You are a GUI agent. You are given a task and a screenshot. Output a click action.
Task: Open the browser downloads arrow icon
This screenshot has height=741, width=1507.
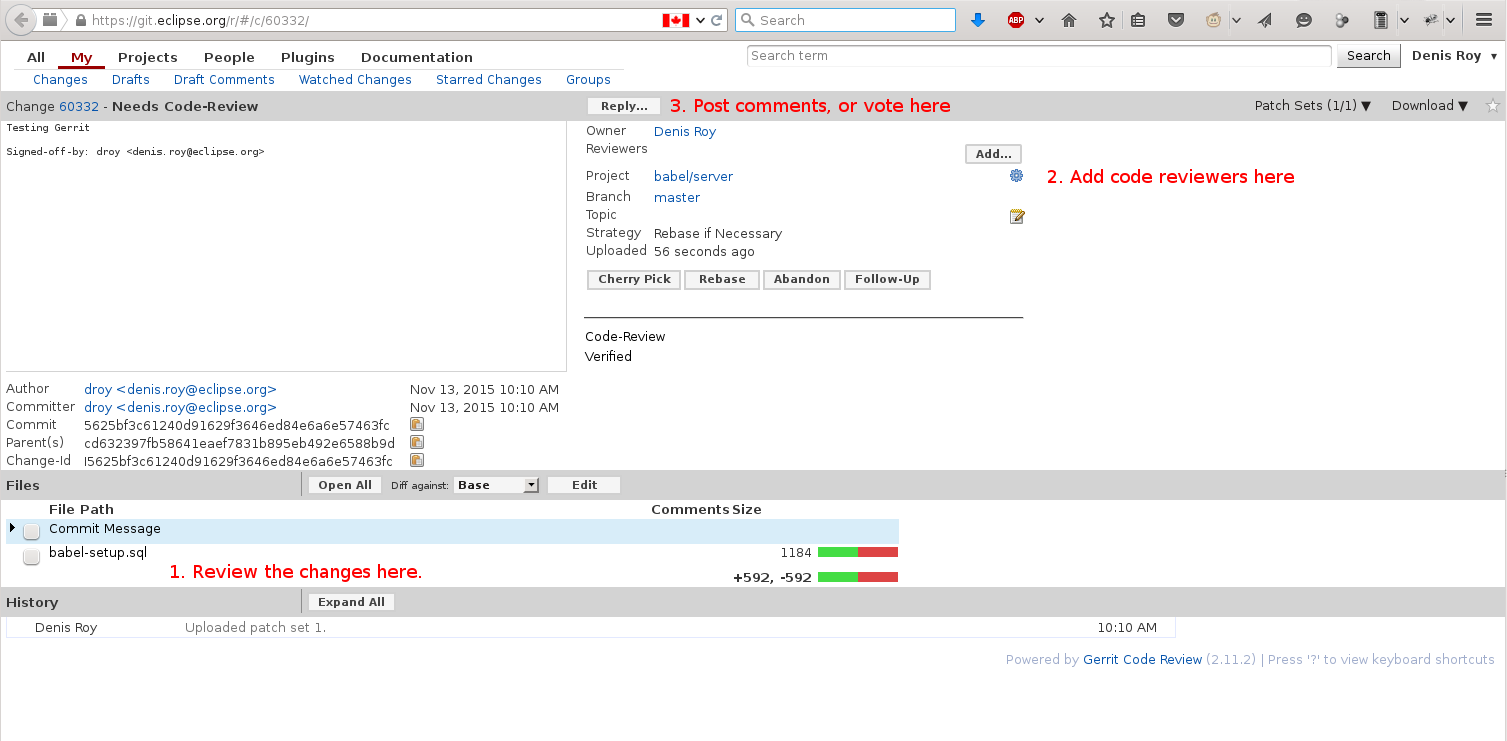(978, 20)
